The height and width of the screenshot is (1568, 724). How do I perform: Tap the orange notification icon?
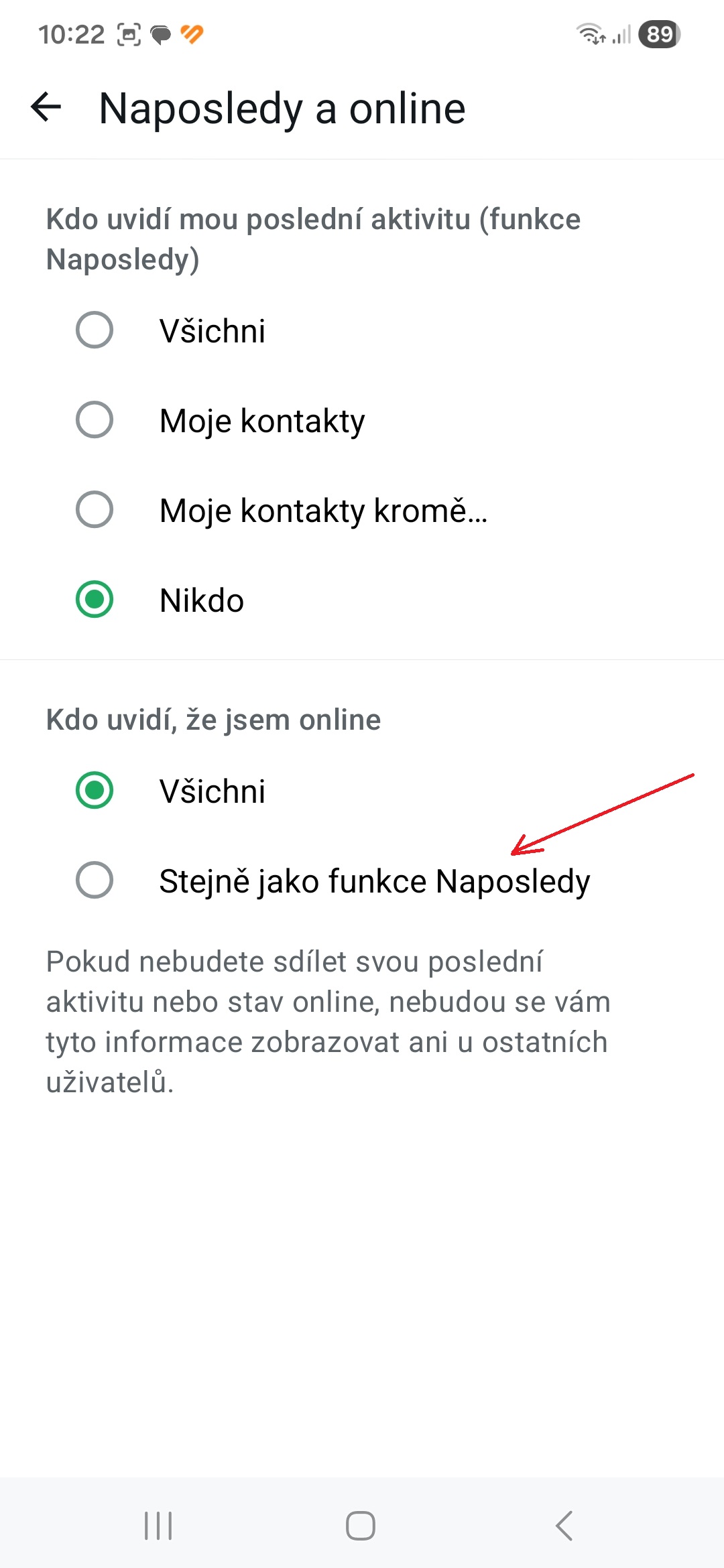click(x=192, y=34)
